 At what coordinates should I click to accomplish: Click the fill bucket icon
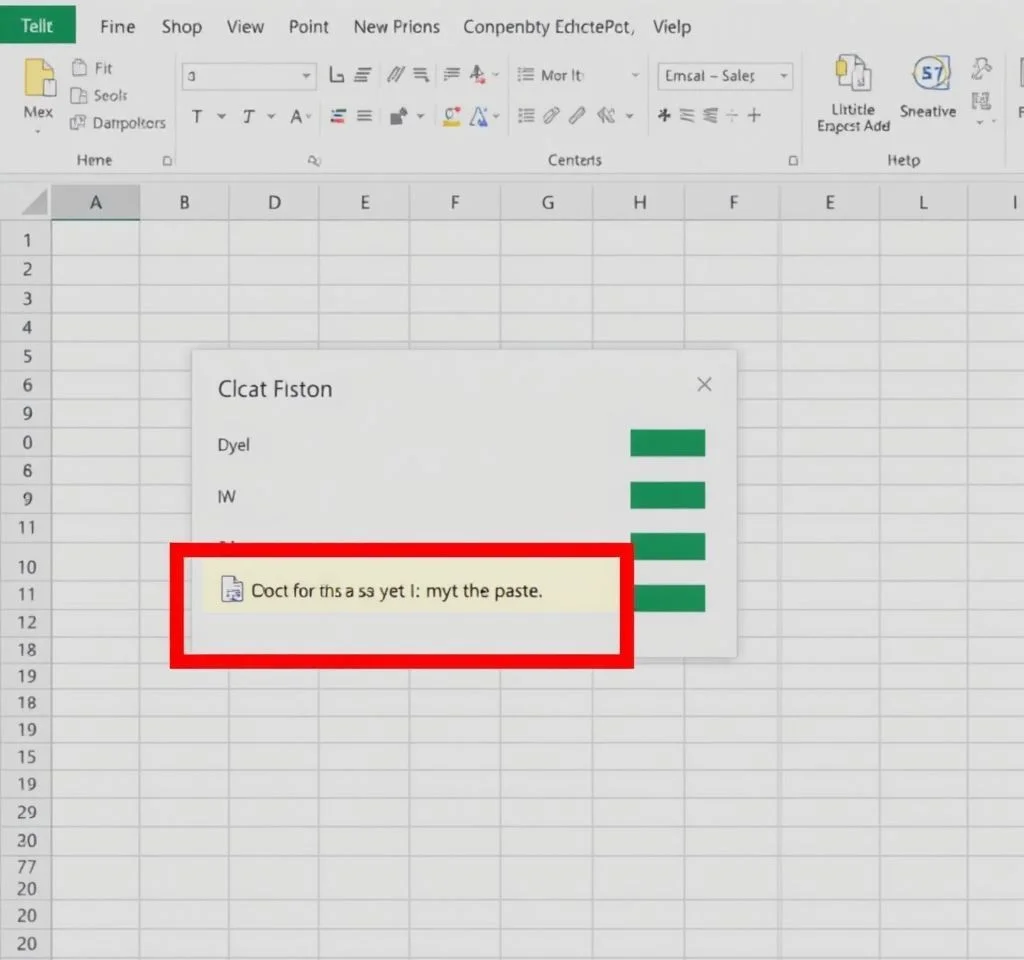[x=399, y=116]
